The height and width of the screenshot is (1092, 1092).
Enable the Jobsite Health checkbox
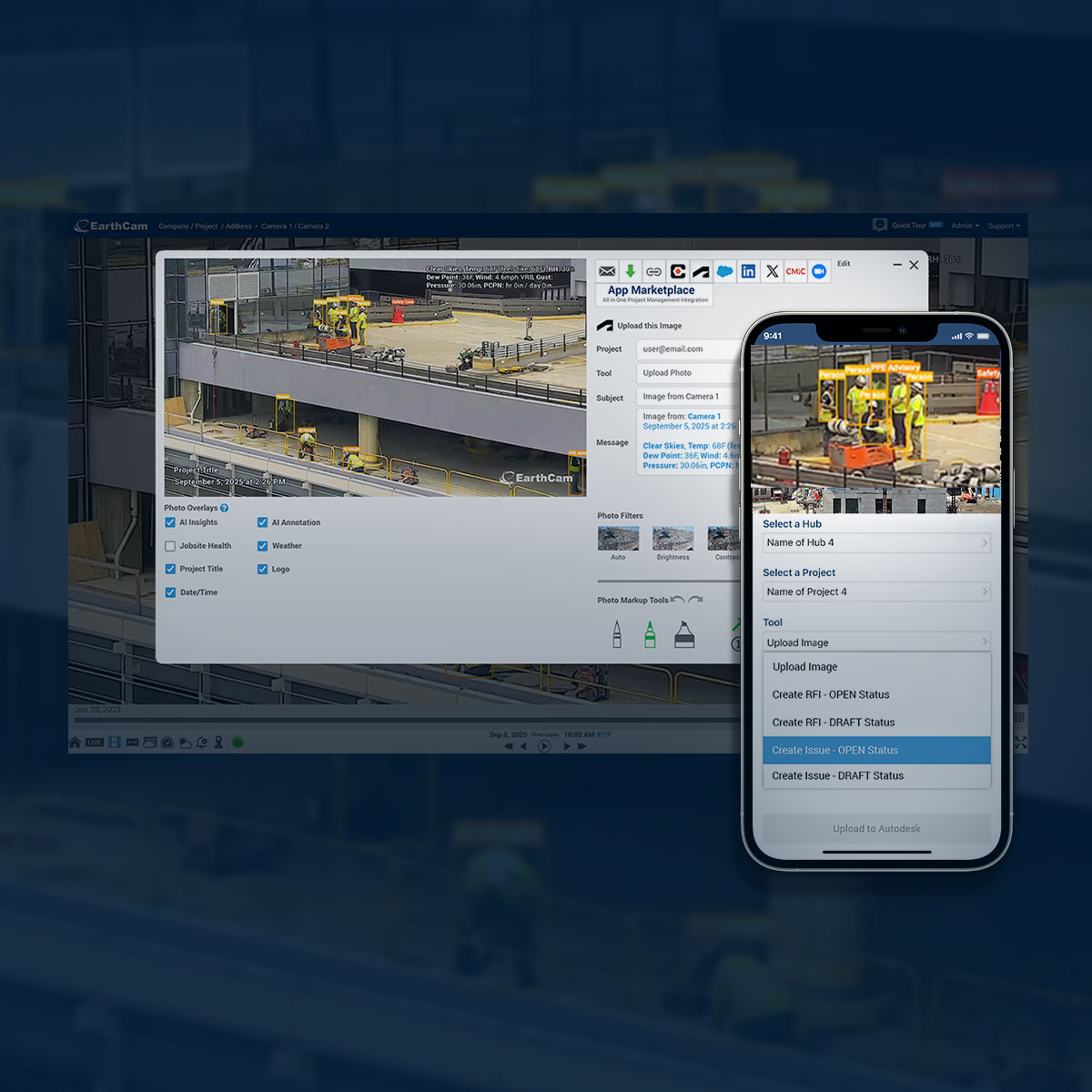click(x=170, y=546)
